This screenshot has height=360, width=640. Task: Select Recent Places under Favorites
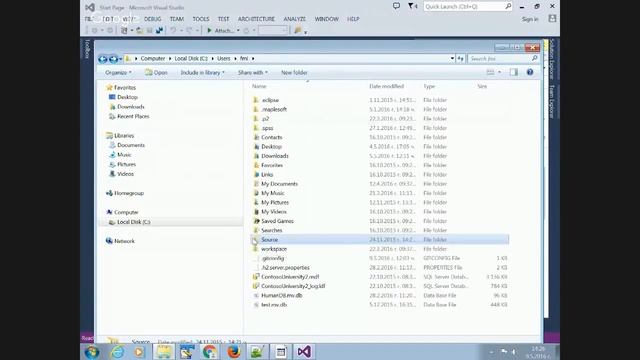tap(133, 116)
